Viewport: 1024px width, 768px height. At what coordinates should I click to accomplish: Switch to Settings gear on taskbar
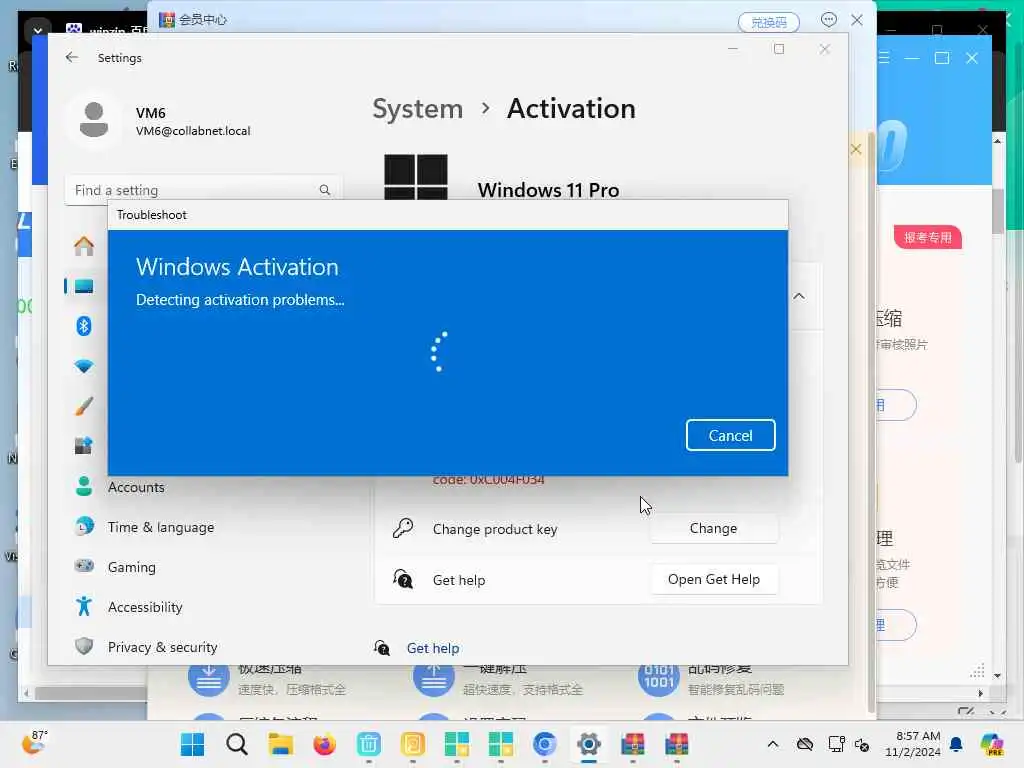pyautogui.click(x=588, y=744)
